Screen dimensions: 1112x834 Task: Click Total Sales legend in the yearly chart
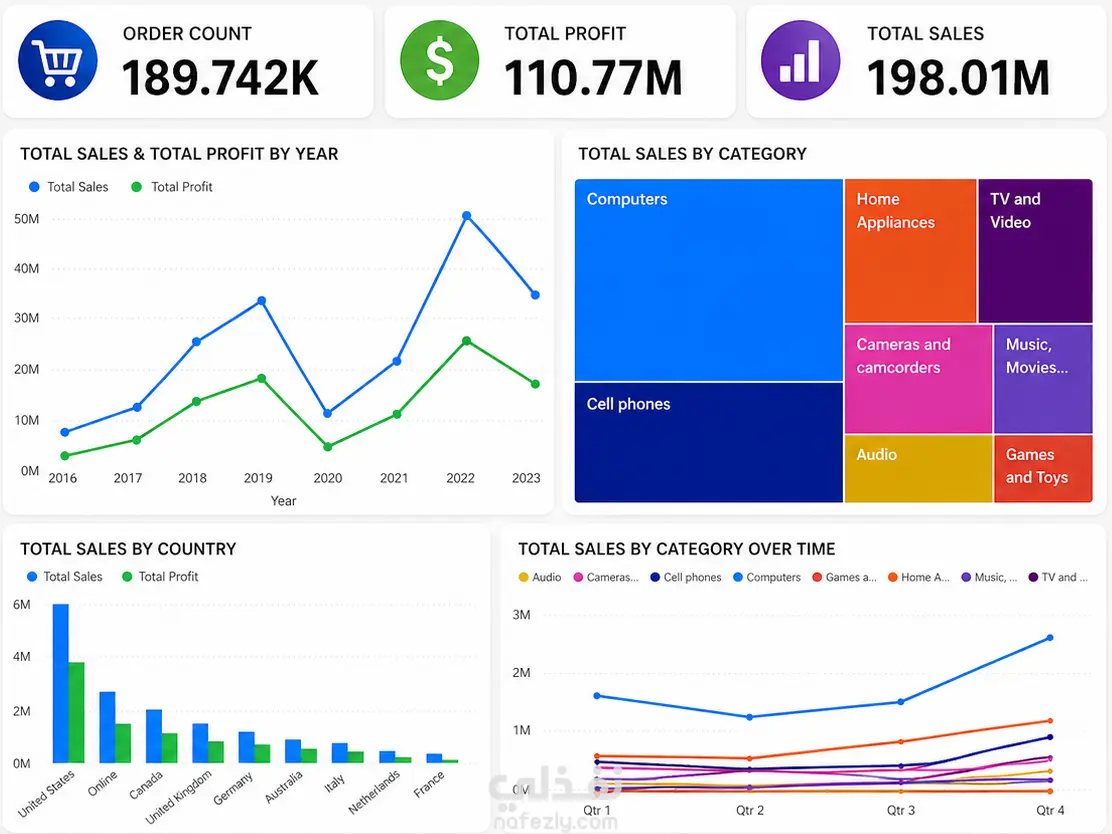pos(69,187)
